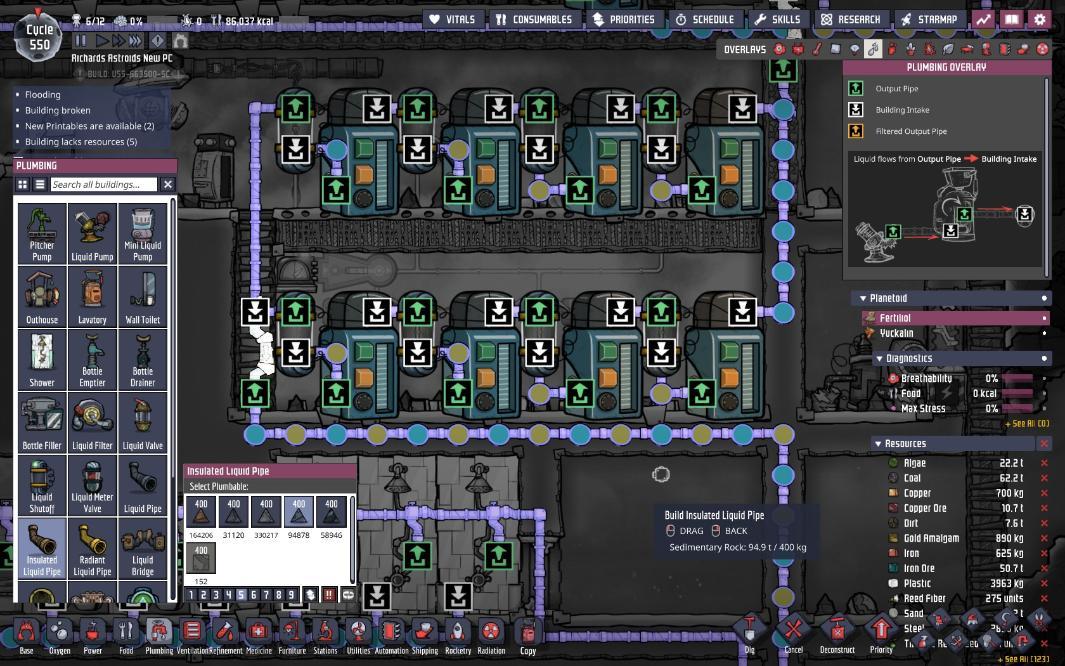Choose the Liquid Bridge building
Image resolution: width=1065 pixels, height=666 pixels.
coord(143,548)
